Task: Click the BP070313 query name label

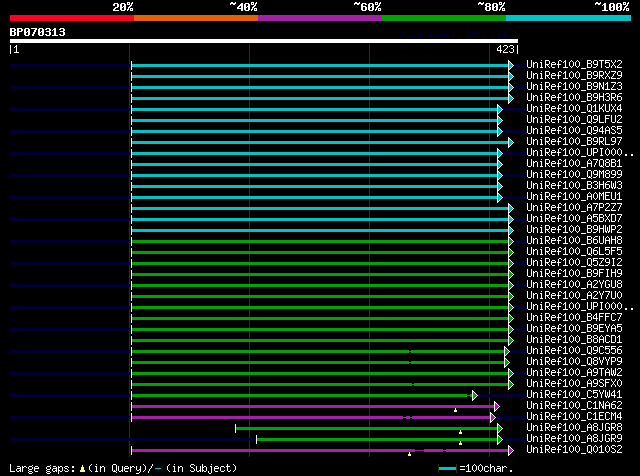Action: tap(38, 32)
